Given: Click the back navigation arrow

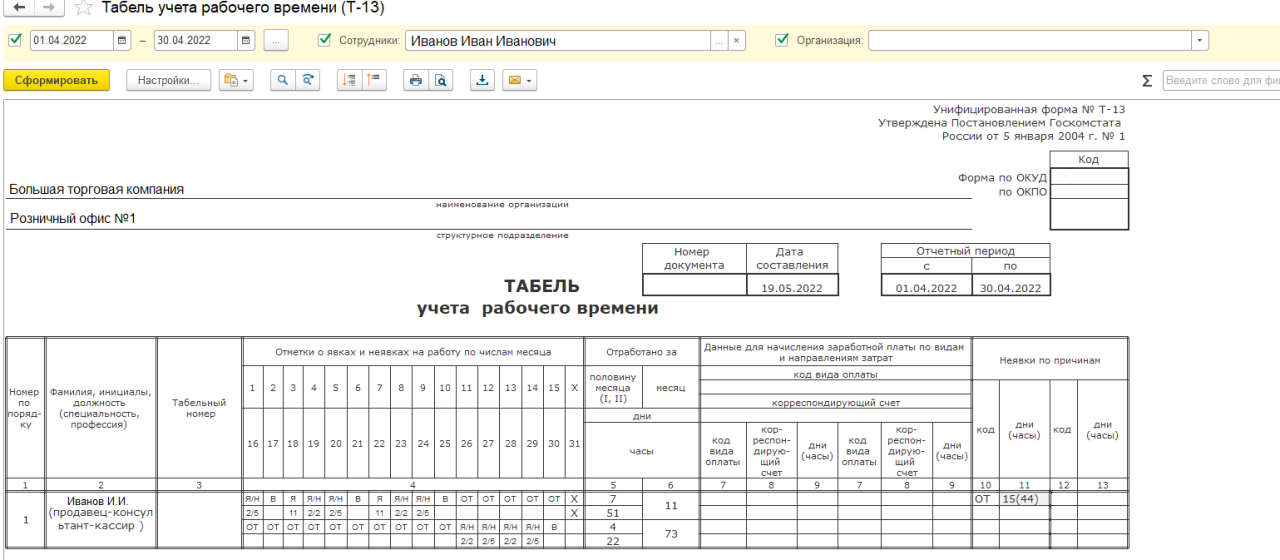Looking at the screenshot, I should tap(17, 8).
